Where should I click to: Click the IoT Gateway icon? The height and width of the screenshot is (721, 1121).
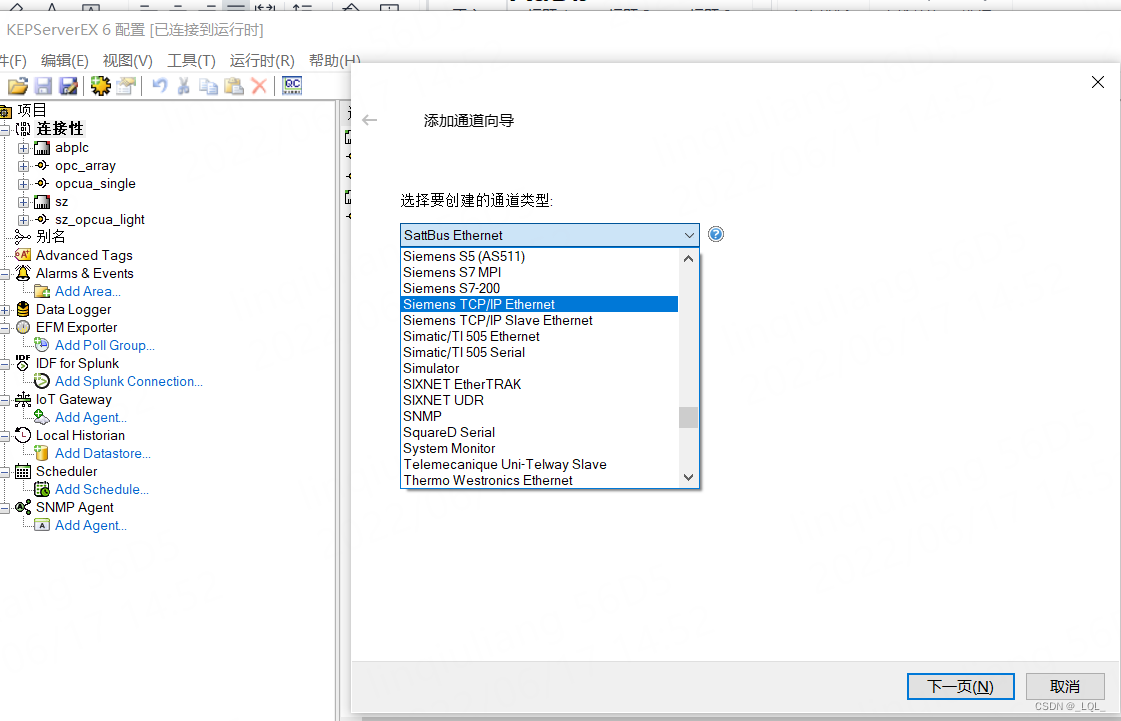tap(23, 399)
